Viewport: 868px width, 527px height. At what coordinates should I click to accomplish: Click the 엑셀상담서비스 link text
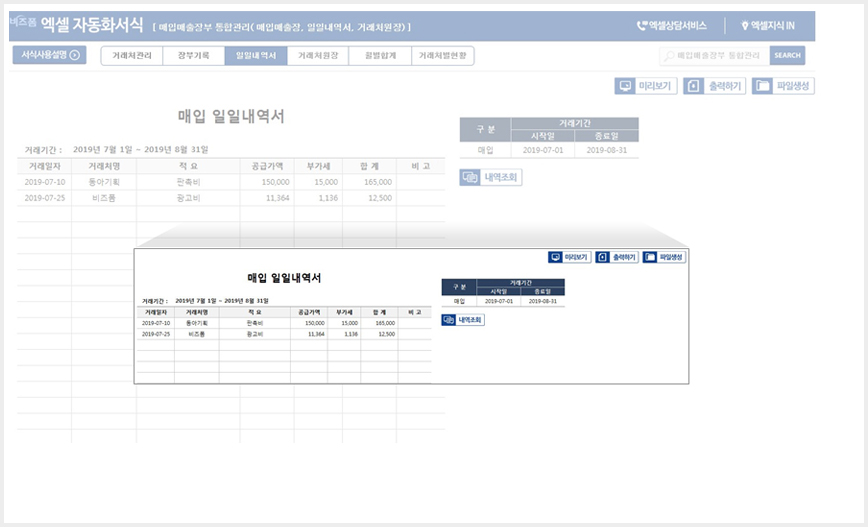(678, 25)
